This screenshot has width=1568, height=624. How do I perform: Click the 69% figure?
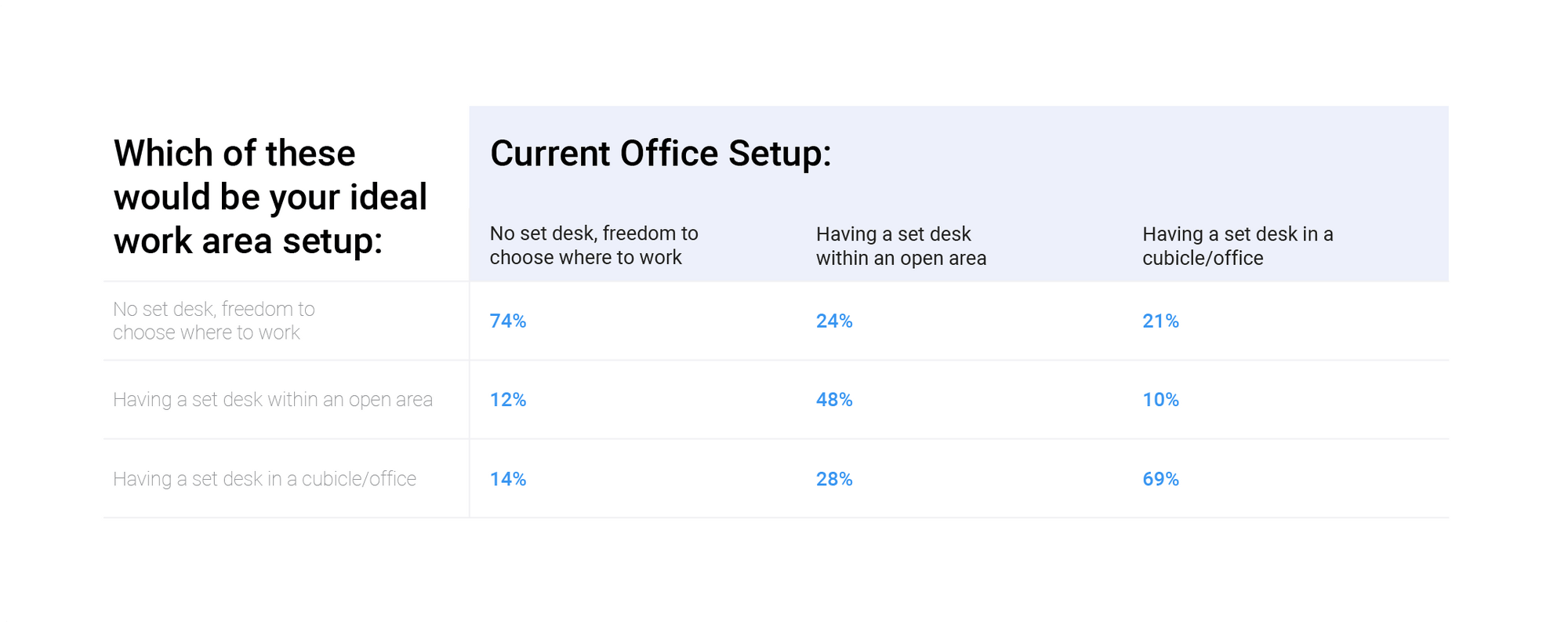pyautogui.click(x=1160, y=479)
